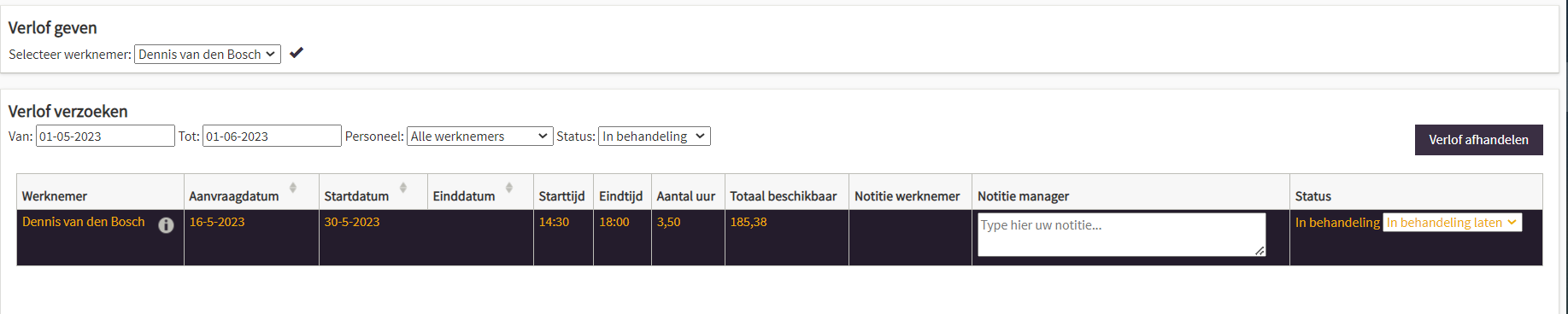Select the Dennis van den Bosch row name

tap(84, 222)
